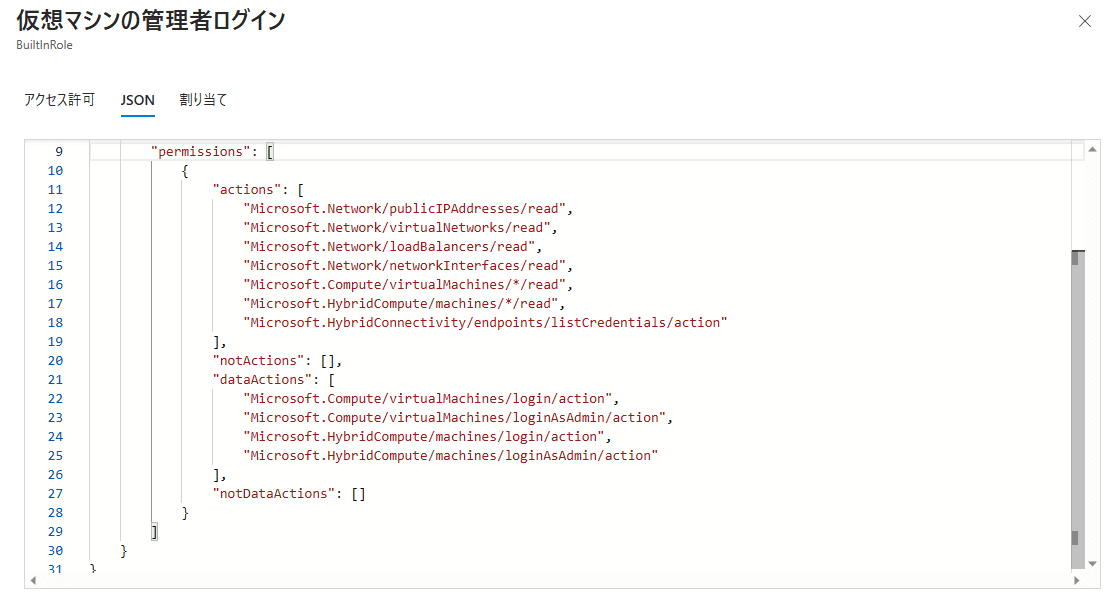Viewport: 1108px width, 602px height.
Task: Click the vertical scrollbar thumb
Action: [x=1078, y=408]
